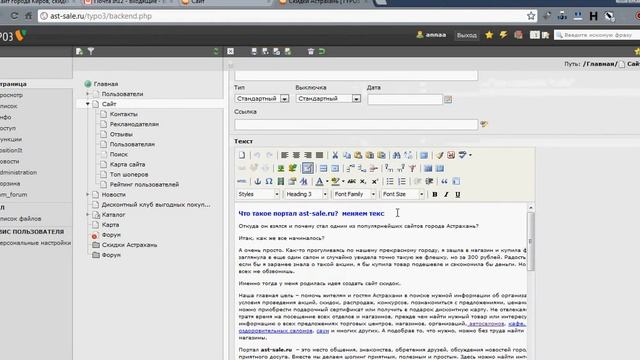Click the close document X icon

click(x=231, y=51)
